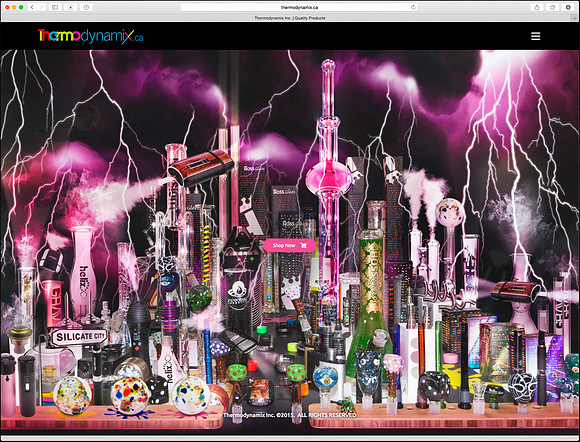The image size is (580, 442).
Task: Open the Downloads list in Safari
Action: pyautogui.click(x=568, y=7)
